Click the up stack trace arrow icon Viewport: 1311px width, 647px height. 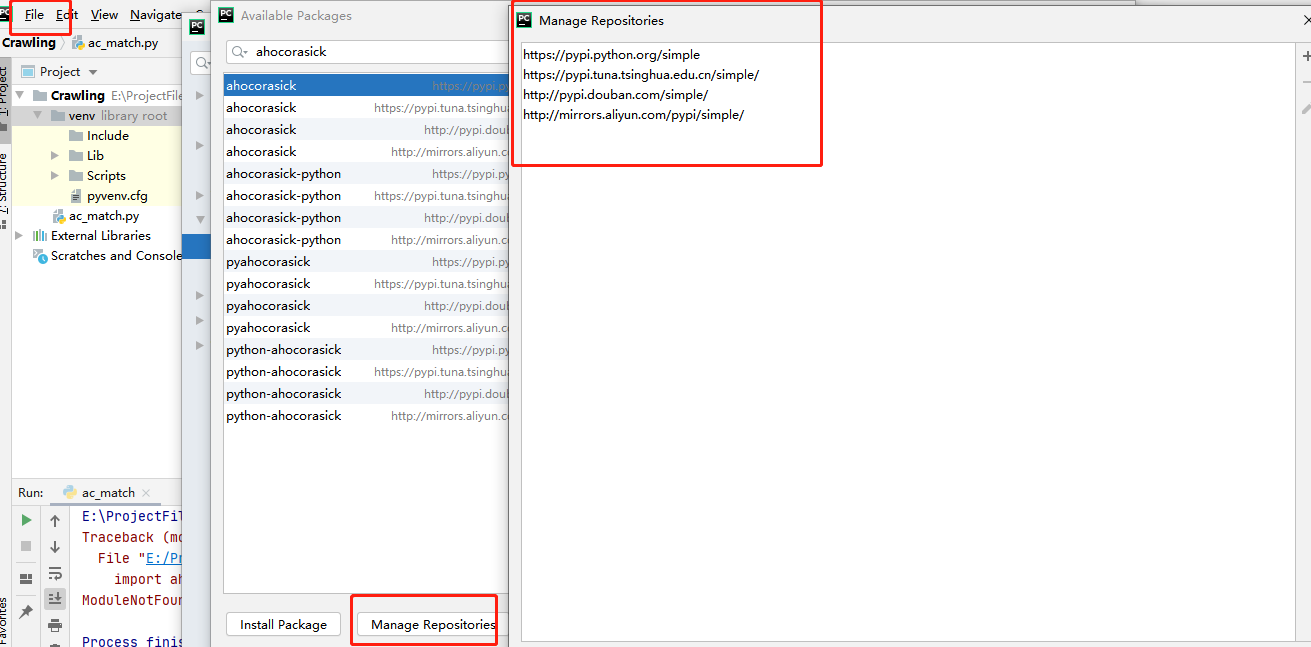coord(55,519)
